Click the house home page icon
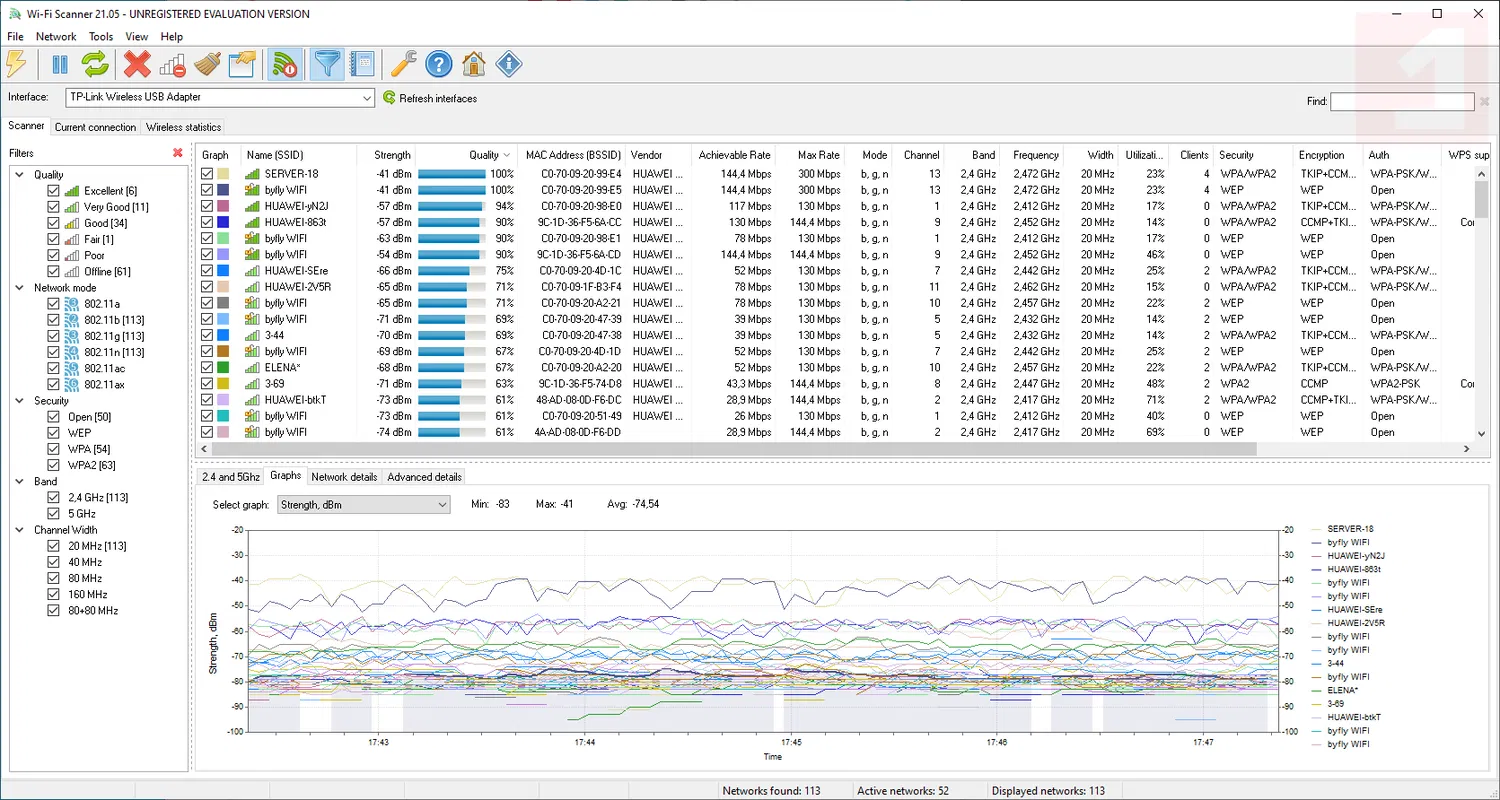Image resolution: width=1500 pixels, height=800 pixels. pyautogui.click(x=474, y=65)
